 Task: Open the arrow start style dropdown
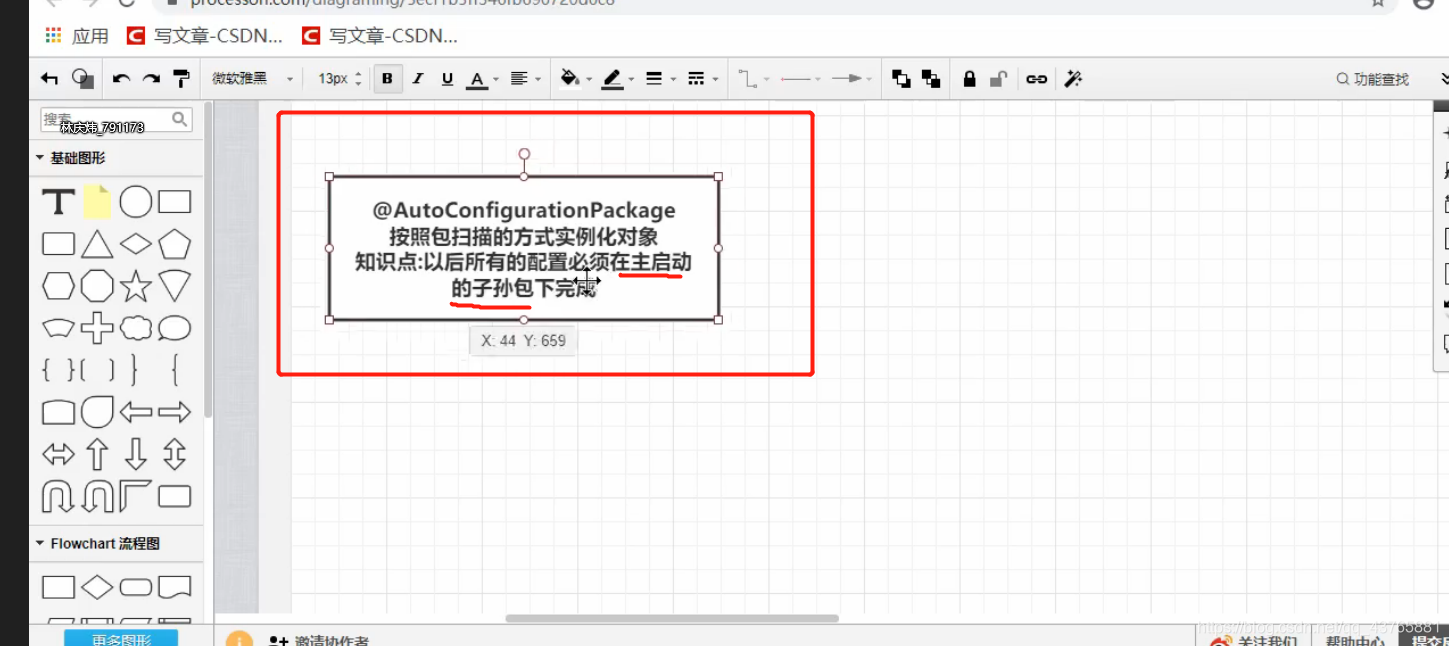[800, 79]
